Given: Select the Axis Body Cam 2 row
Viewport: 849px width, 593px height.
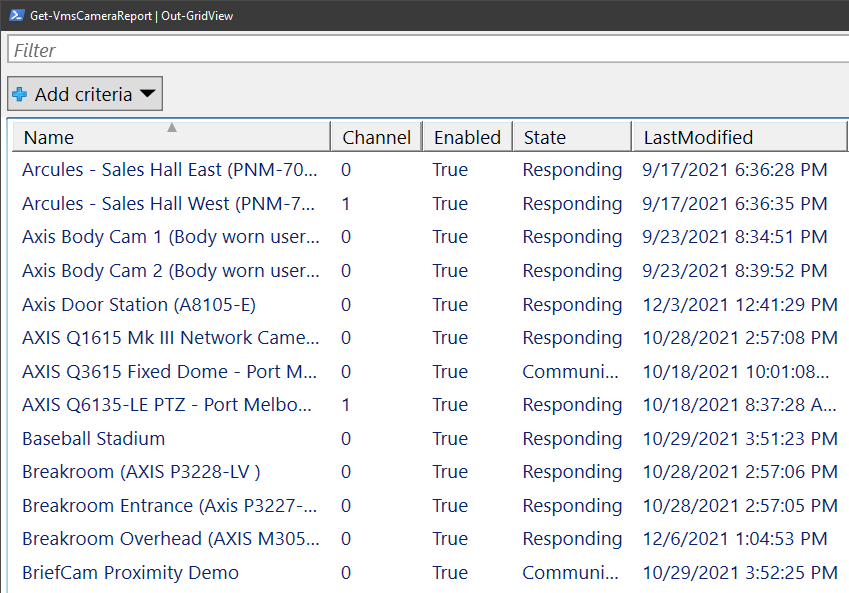Looking at the screenshot, I should point(430,271).
